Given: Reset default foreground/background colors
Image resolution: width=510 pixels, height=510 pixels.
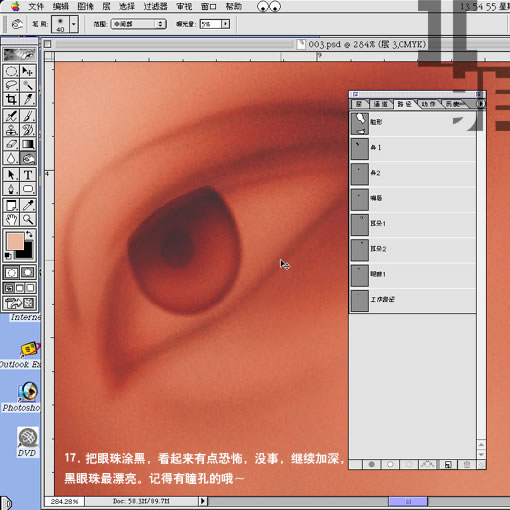Looking at the screenshot, I should click(x=8, y=256).
